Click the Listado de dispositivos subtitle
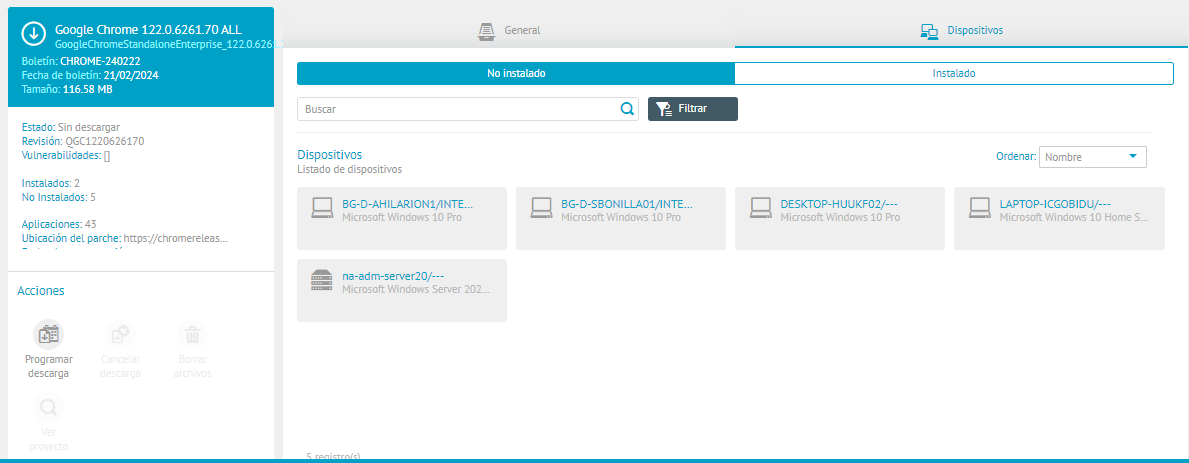Viewport: 1189px width, 463px height. (350, 169)
